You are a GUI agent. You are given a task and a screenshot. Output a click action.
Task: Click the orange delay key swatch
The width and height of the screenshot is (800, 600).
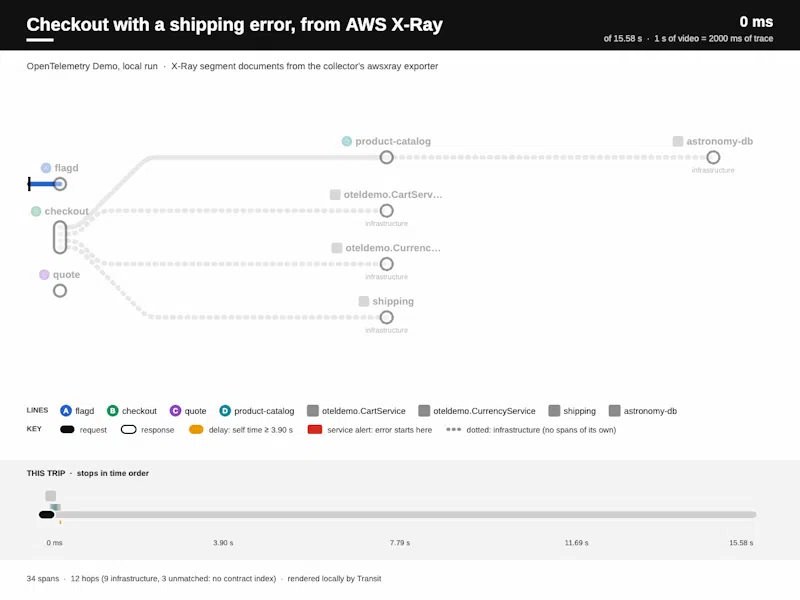pos(196,430)
